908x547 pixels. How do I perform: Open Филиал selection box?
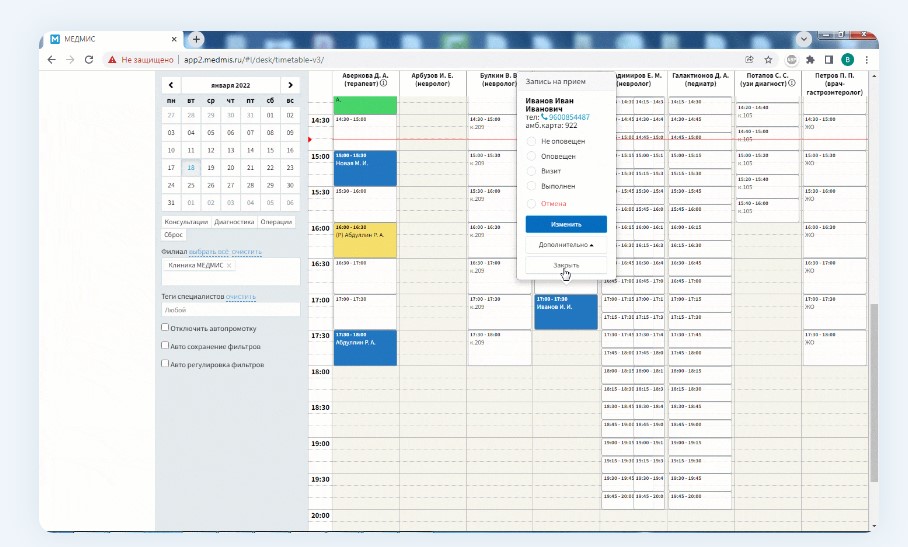(x=230, y=271)
